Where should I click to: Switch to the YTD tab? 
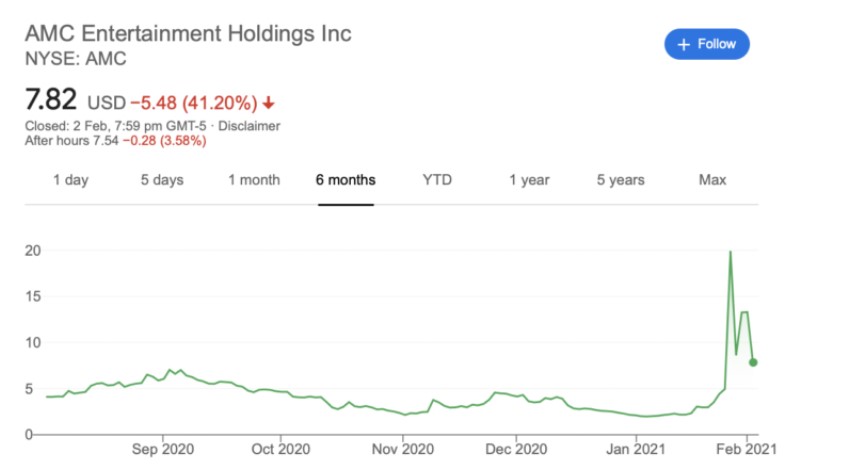pyautogui.click(x=437, y=180)
